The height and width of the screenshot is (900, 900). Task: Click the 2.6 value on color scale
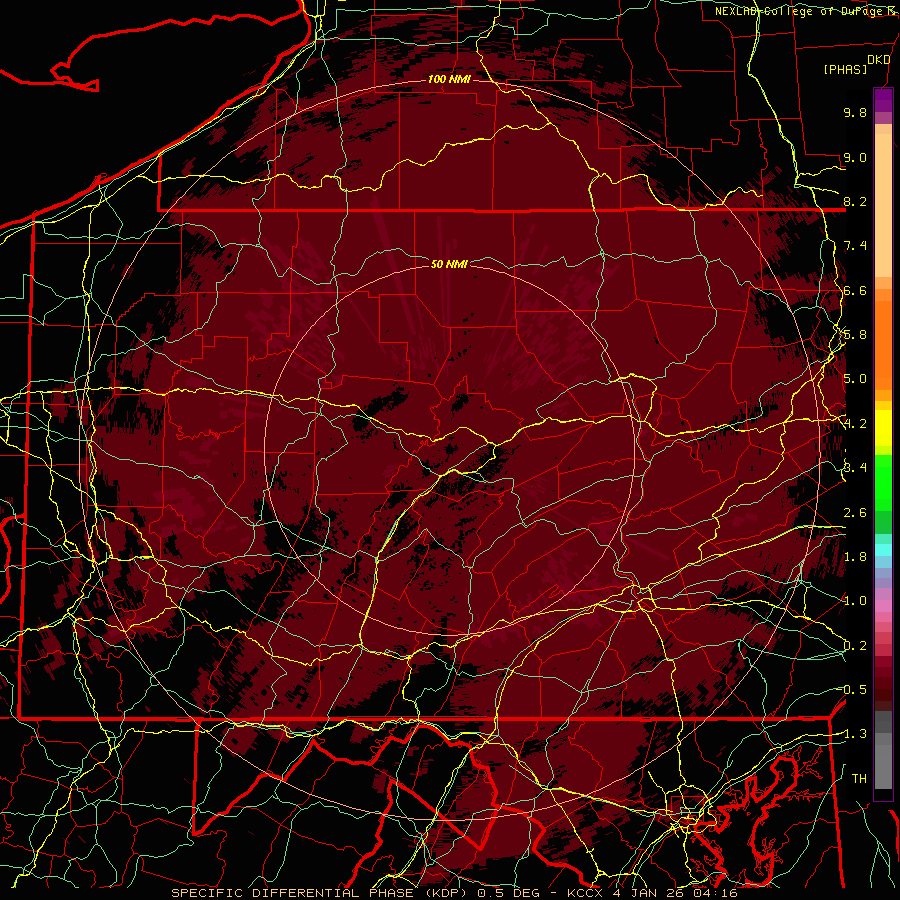(x=855, y=512)
